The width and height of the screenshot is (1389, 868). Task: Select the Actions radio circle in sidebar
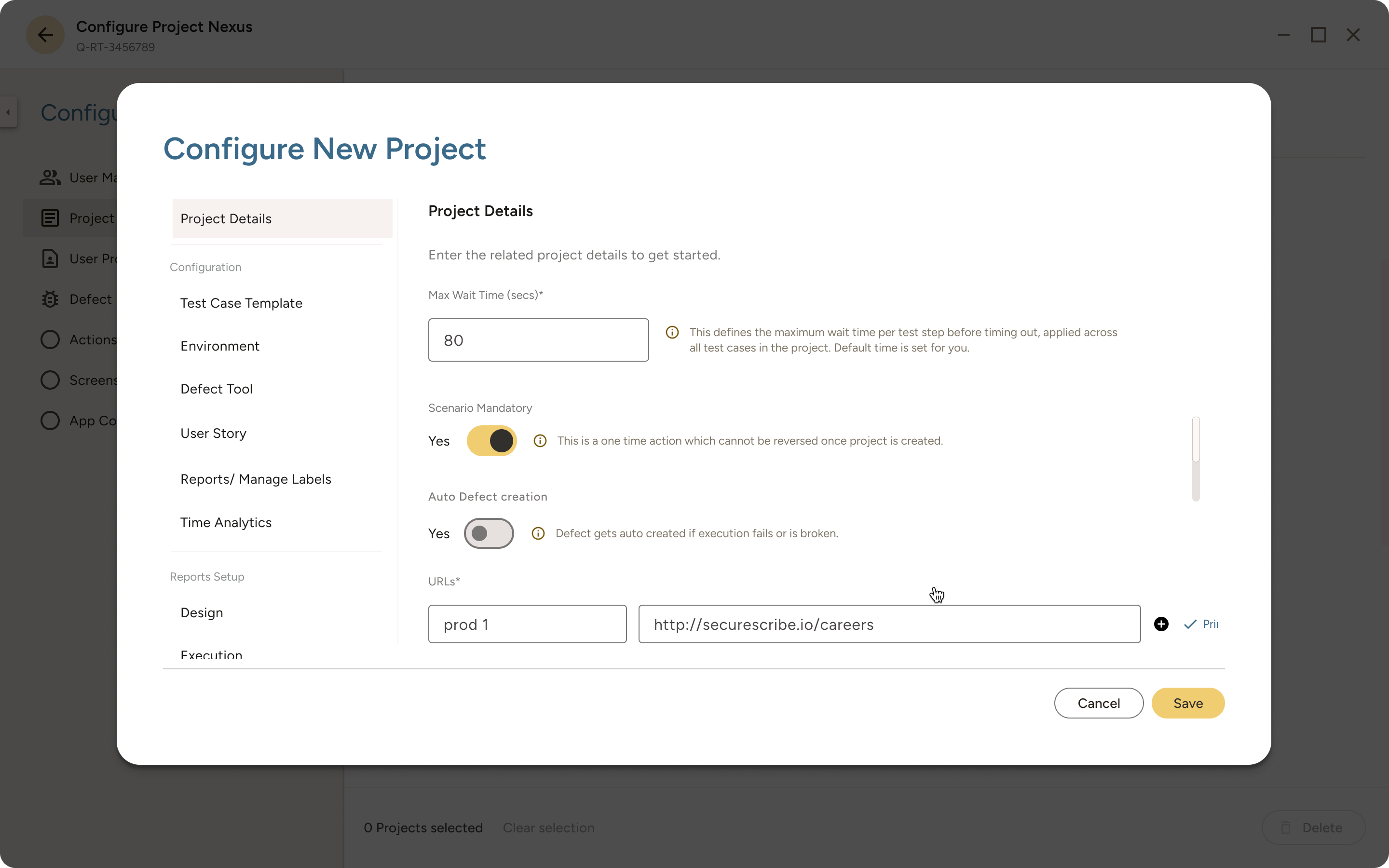[x=50, y=339]
